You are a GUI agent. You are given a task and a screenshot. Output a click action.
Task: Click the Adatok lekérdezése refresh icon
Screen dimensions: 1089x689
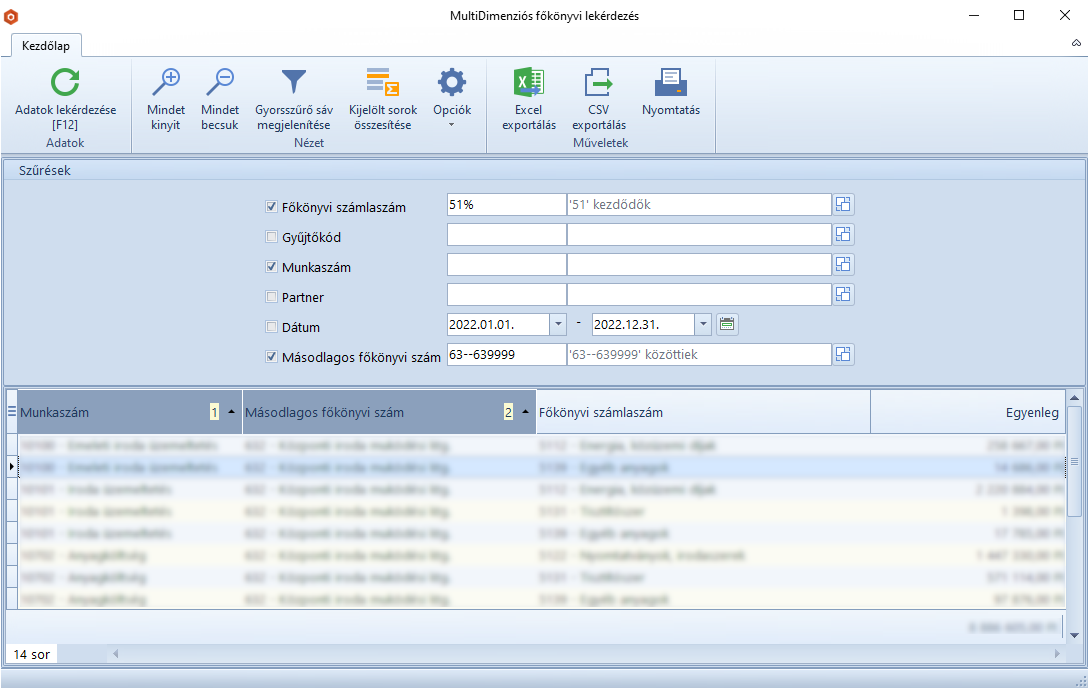(65, 84)
